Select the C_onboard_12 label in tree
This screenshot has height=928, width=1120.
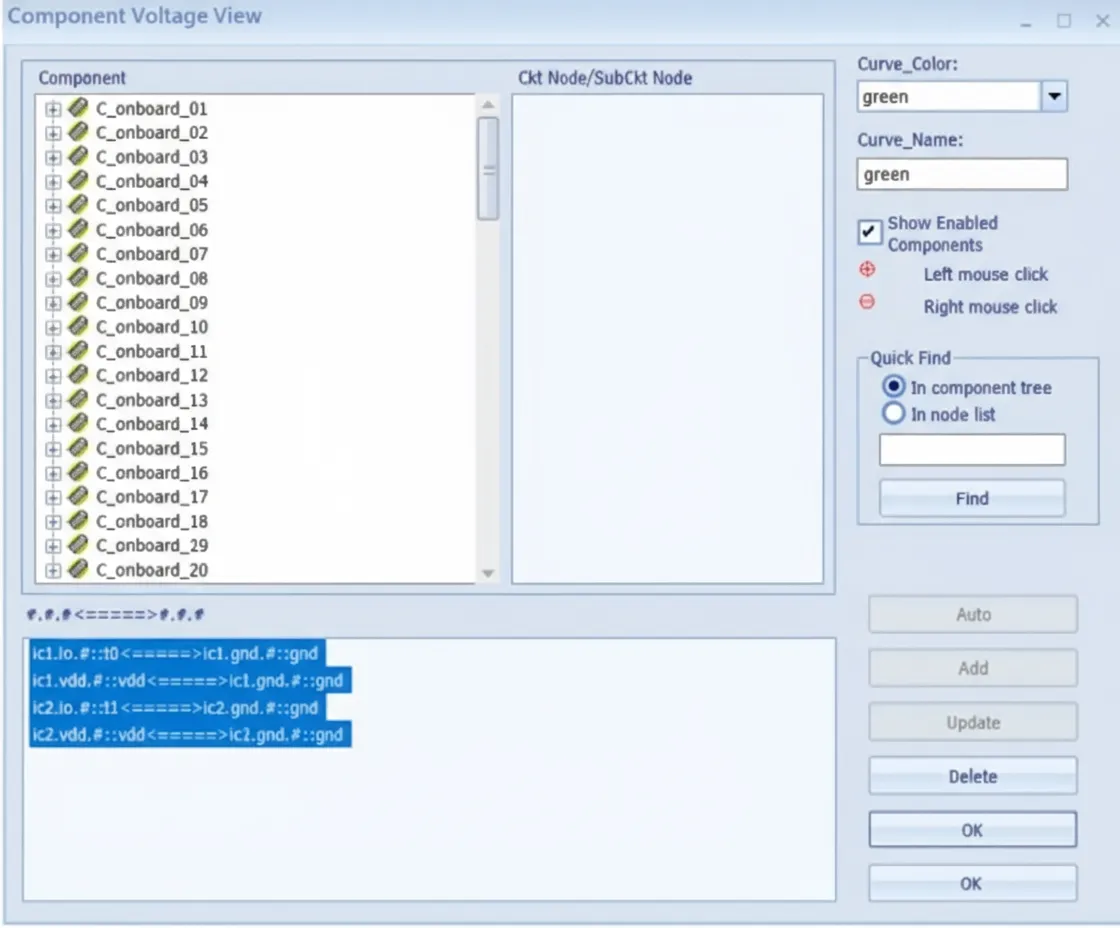(x=152, y=376)
